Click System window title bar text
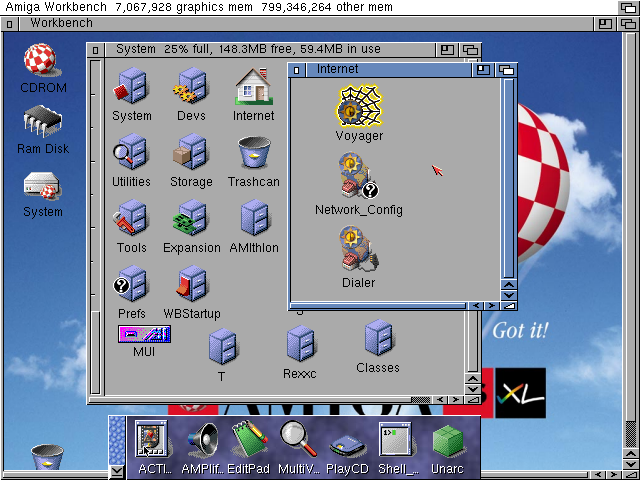 coord(248,49)
